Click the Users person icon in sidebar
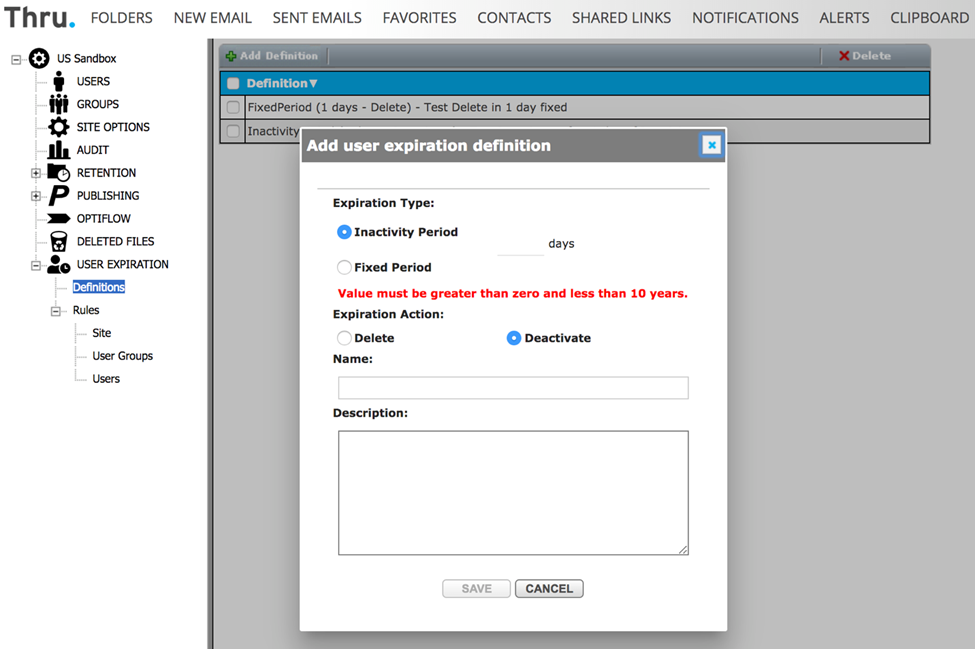Viewport: 975px width, 649px height. point(59,81)
